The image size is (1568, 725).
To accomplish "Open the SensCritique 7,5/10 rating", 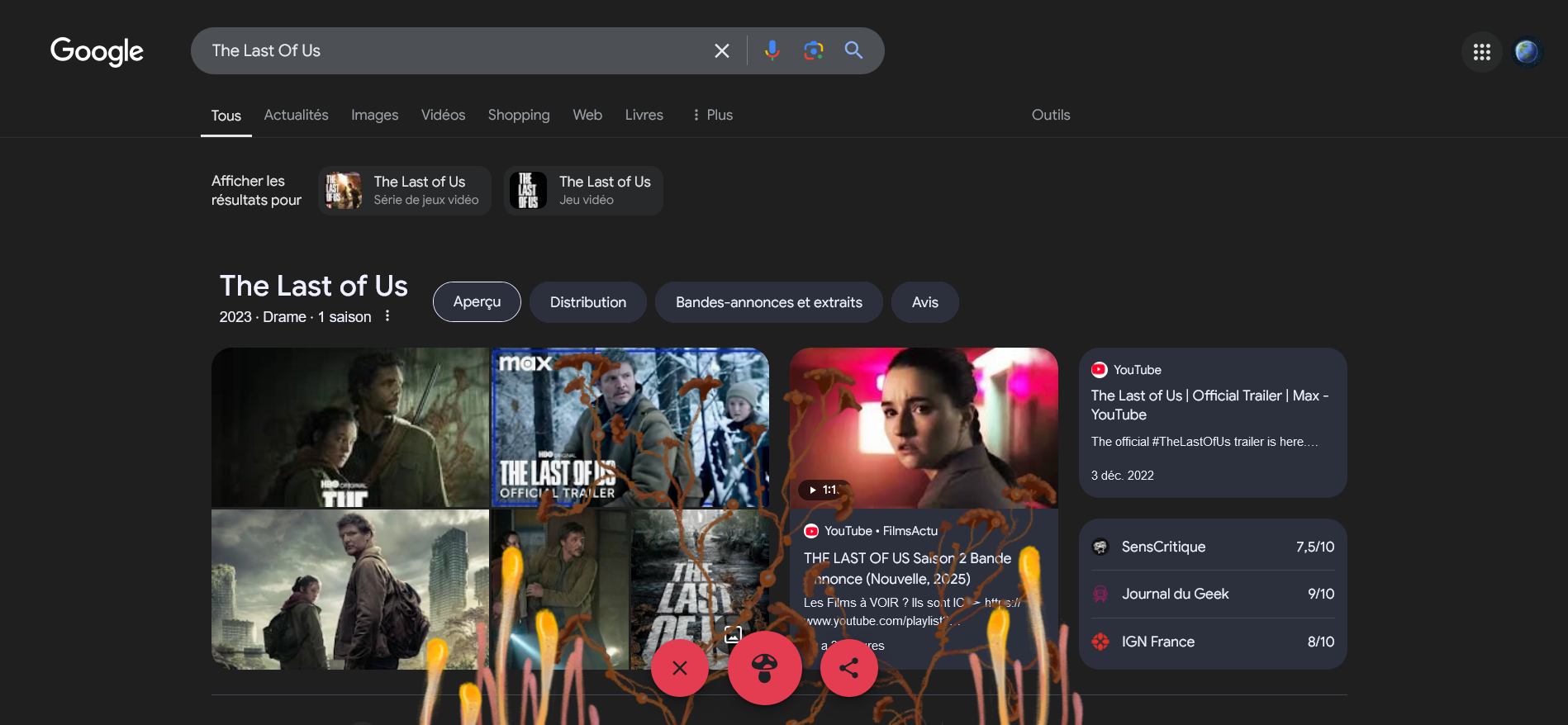I will point(1213,547).
